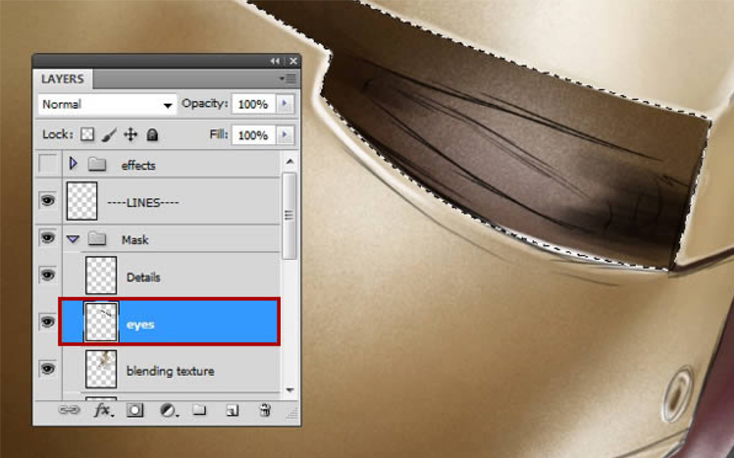Show the effects group visibility box
This screenshot has height=458, width=734.
[47, 163]
